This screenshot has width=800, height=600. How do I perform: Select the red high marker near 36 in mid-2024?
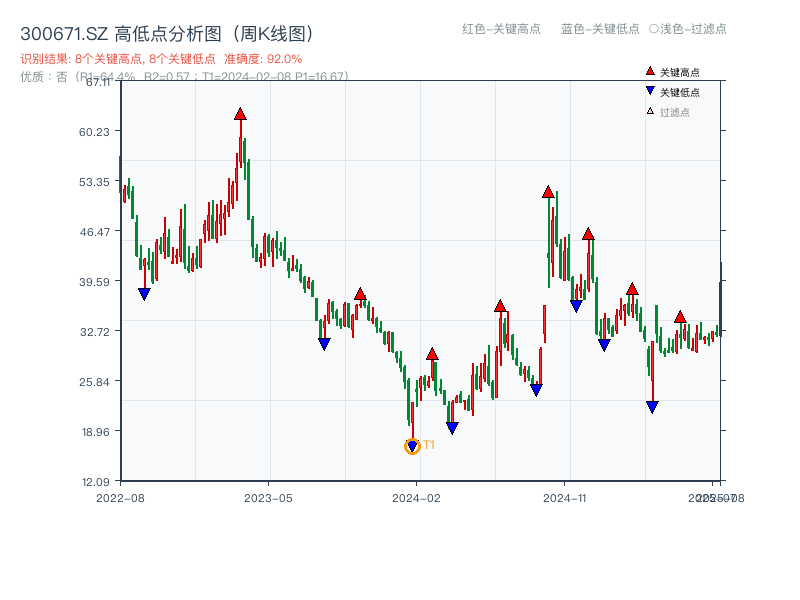tap(500, 306)
